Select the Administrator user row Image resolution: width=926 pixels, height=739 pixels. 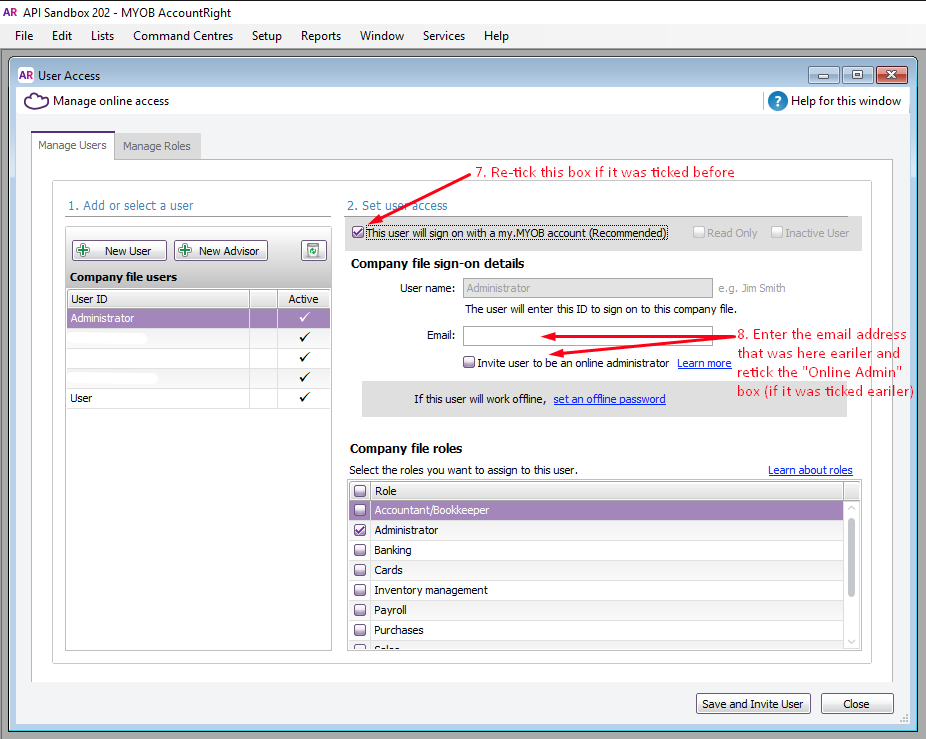pyautogui.click(x=198, y=318)
